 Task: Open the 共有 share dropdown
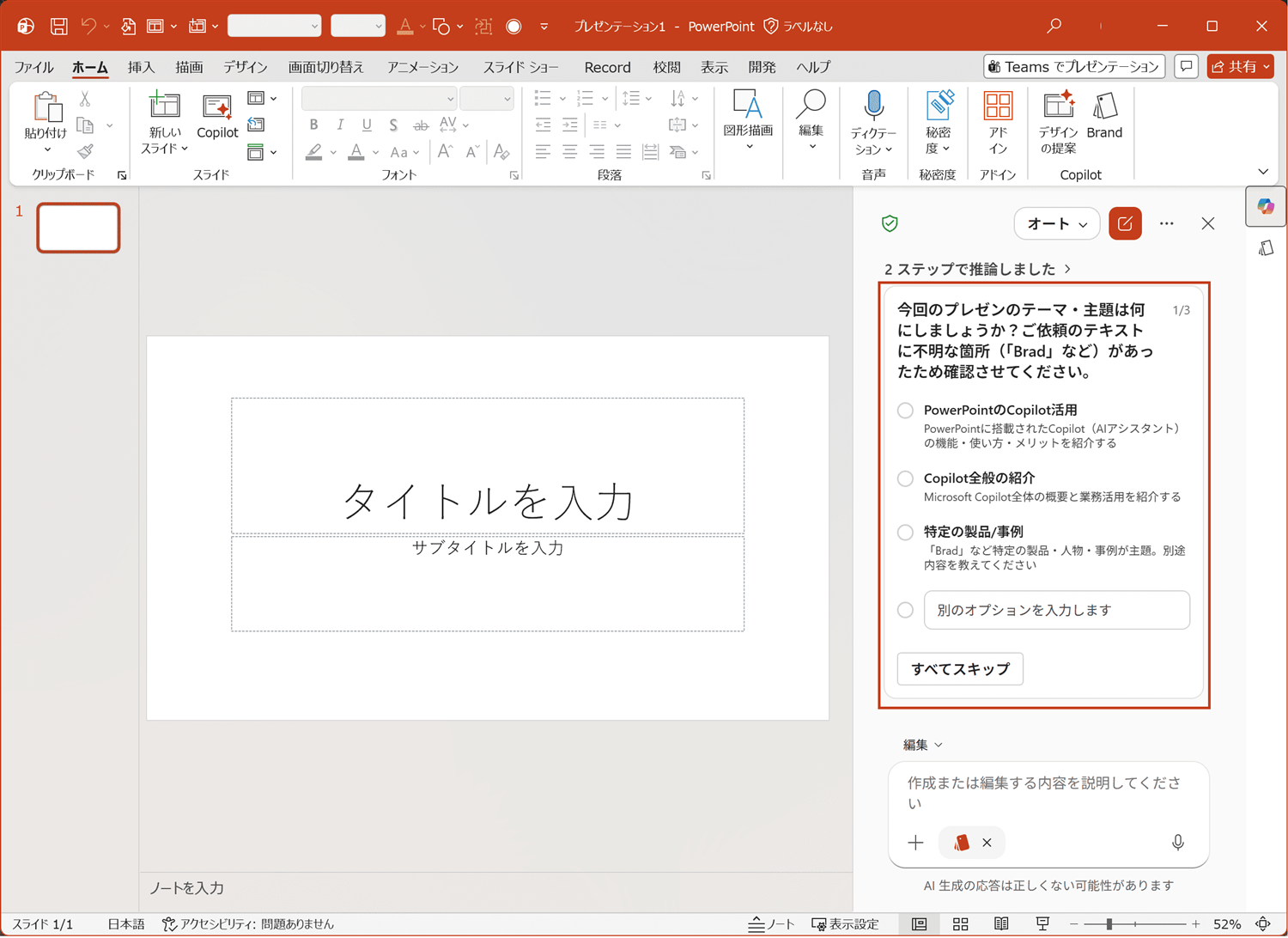(x=1240, y=66)
